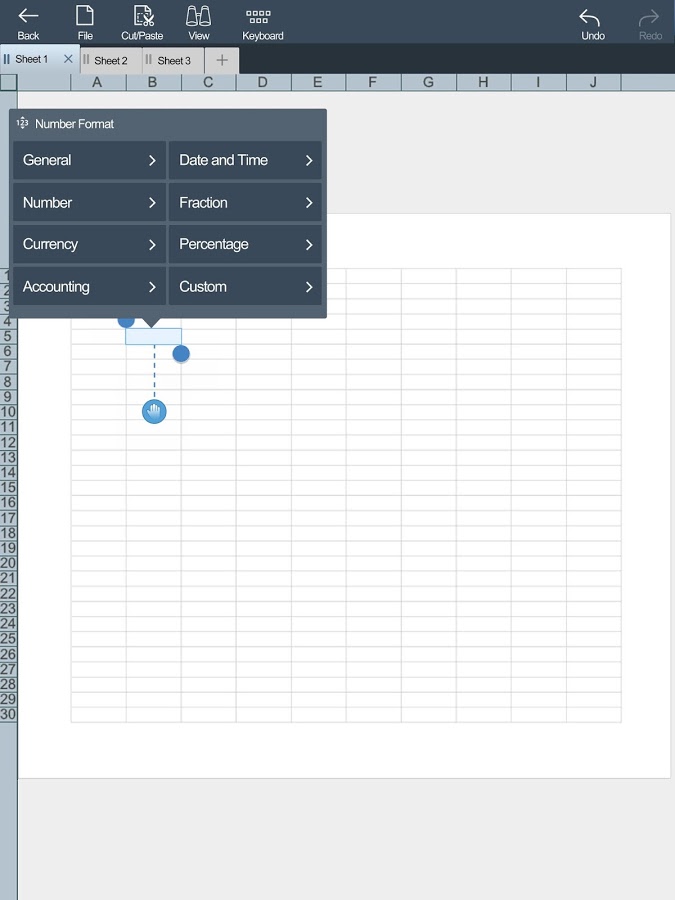
Task: Add a new sheet with plus button
Action: tap(222, 60)
